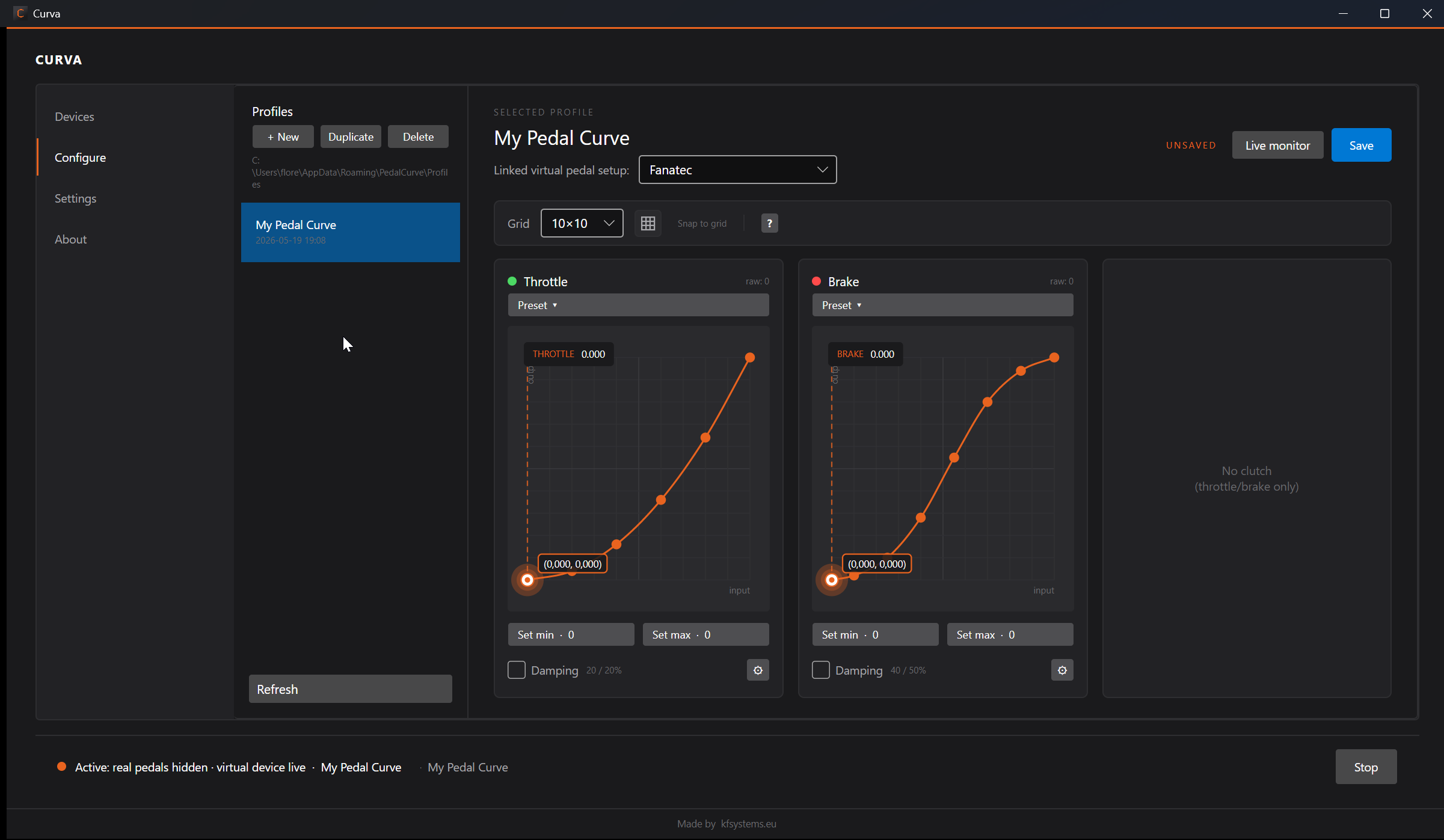
Task: Enable Brake Damping checkbox
Action: (x=821, y=670)
